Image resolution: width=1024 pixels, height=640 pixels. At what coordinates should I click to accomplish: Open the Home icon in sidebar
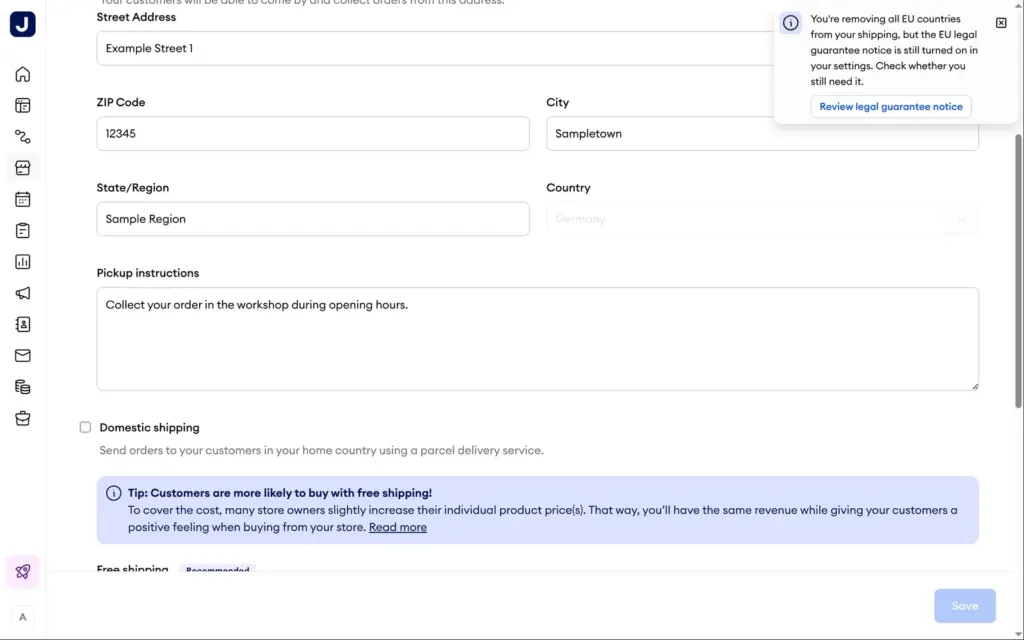tap(23, 74)
